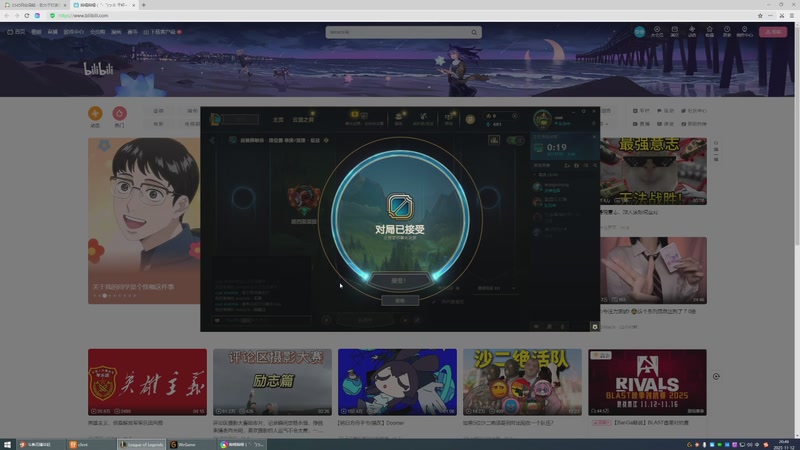
Task: Click the browser address bar URL
Action: 84,15
